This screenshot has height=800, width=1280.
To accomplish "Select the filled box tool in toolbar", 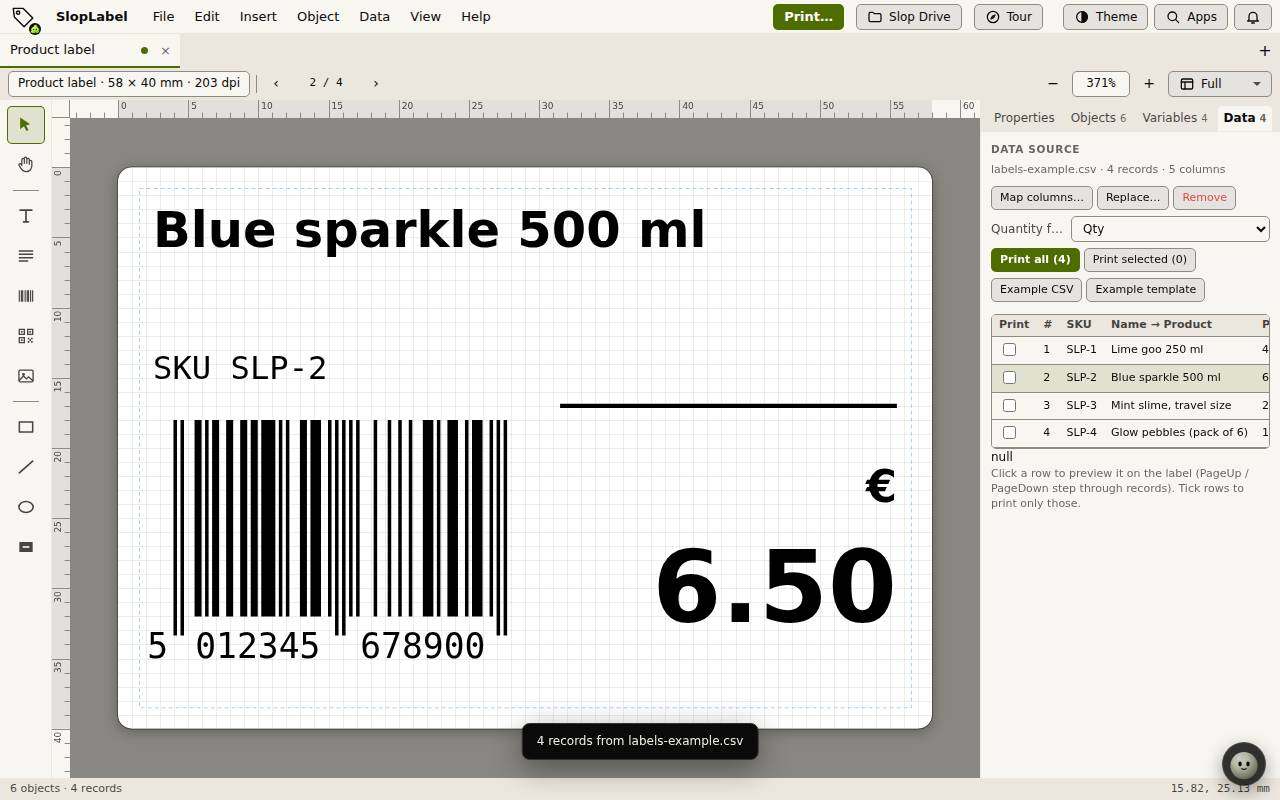I will pos(26,547).
